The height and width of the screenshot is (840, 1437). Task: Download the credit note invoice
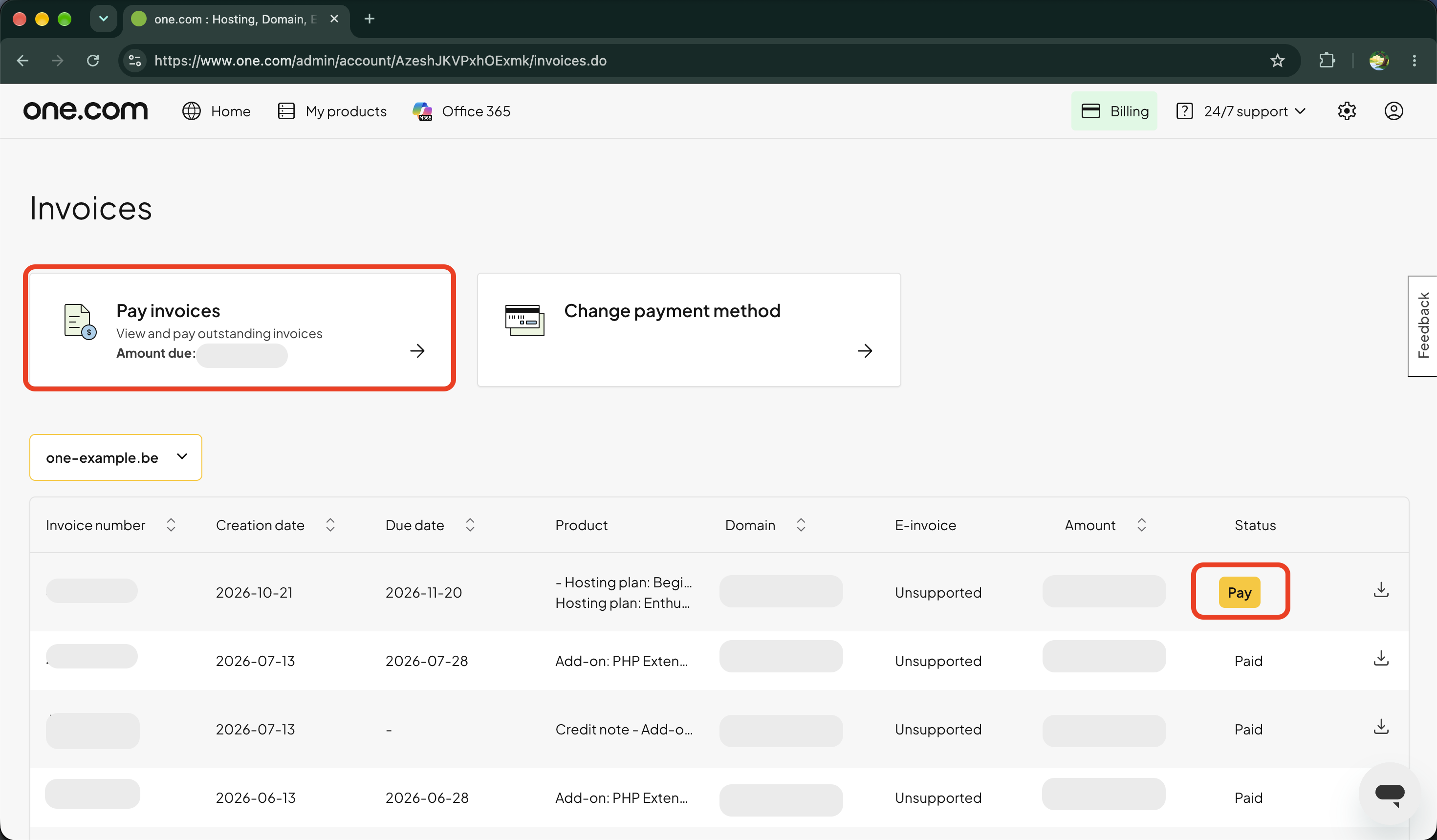[1380, 727]
